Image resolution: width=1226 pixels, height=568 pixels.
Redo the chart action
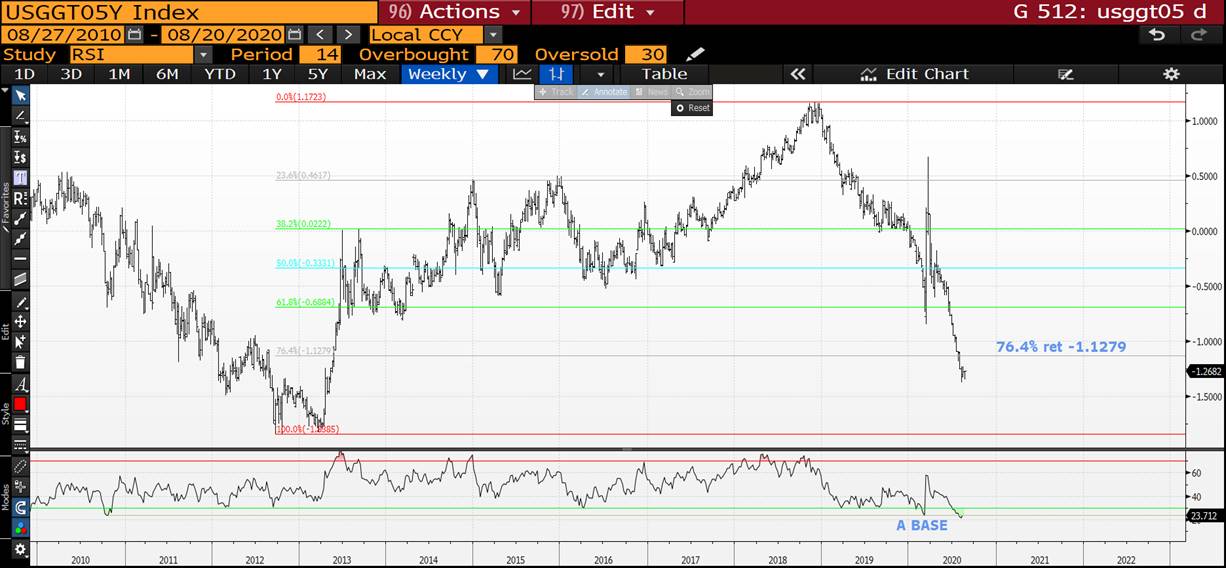coord(1199,34)
